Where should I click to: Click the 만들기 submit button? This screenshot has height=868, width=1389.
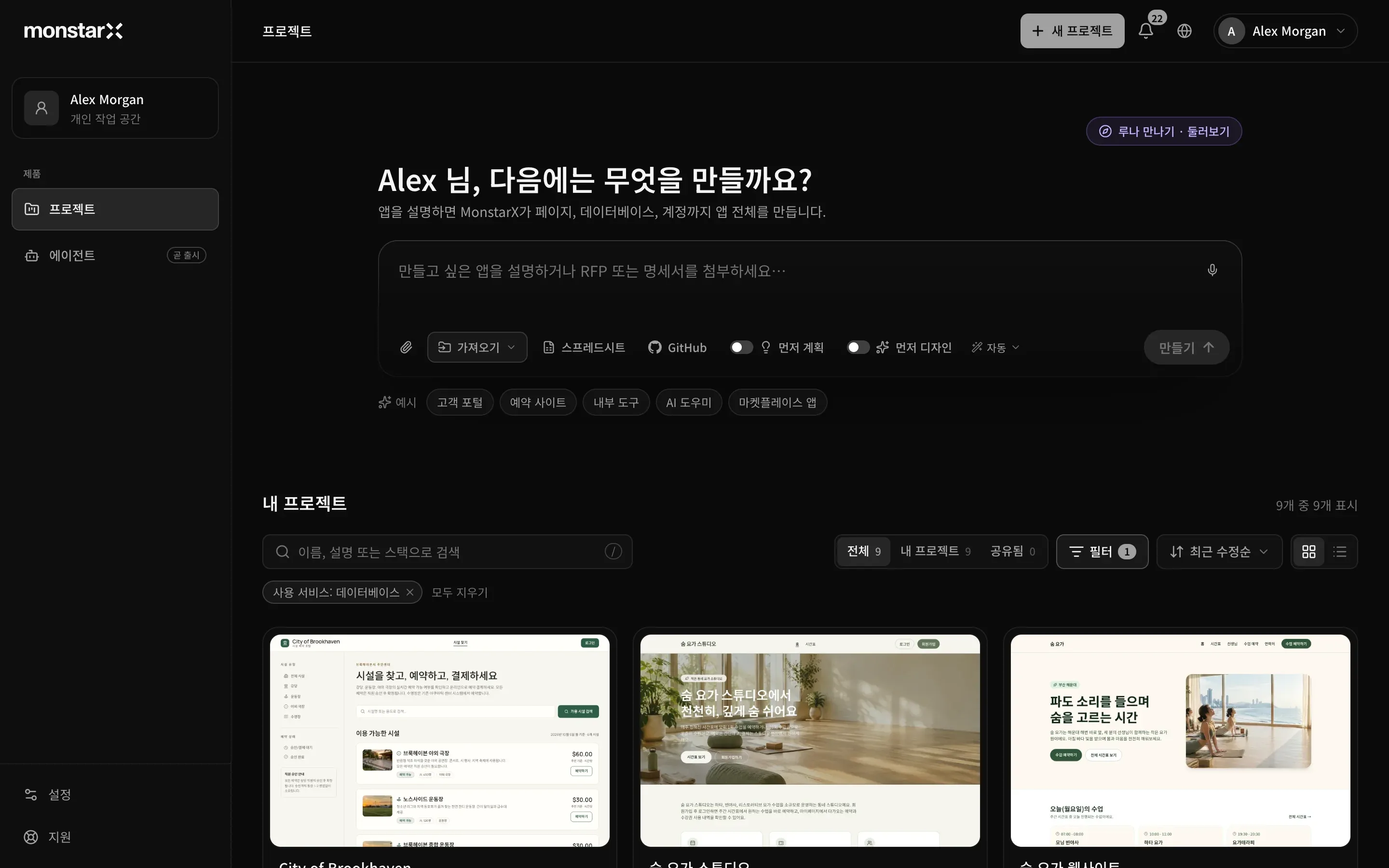click(x=1186, y=347)
